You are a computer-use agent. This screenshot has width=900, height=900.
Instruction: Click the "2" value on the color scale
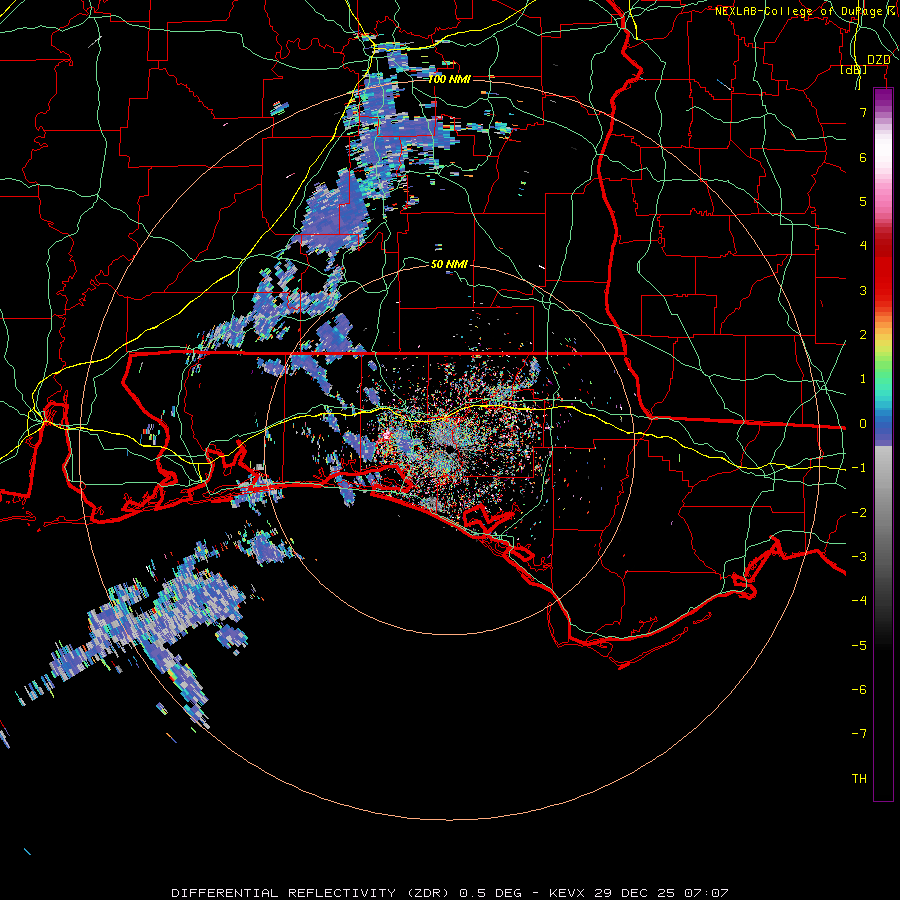[863, 335]
